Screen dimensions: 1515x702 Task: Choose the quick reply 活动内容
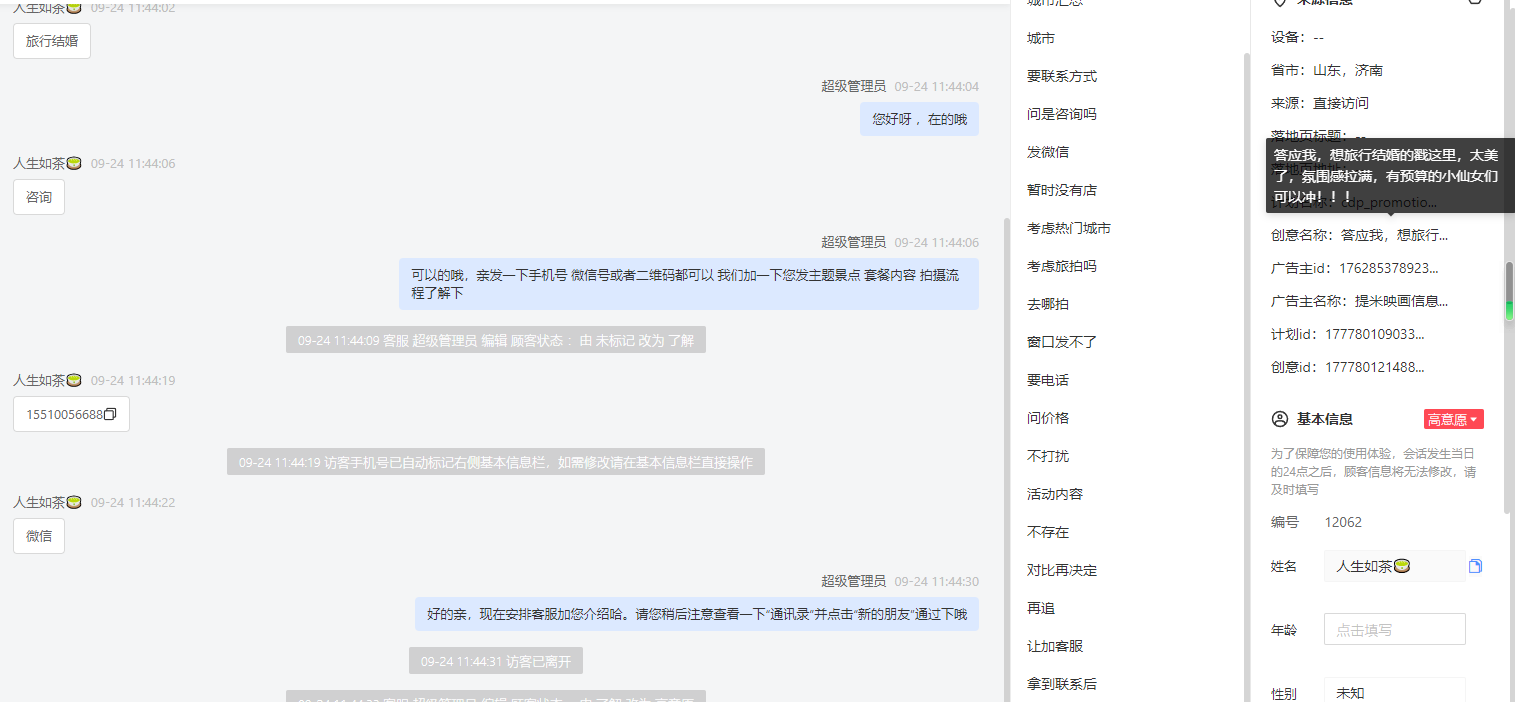point(1055,494)
